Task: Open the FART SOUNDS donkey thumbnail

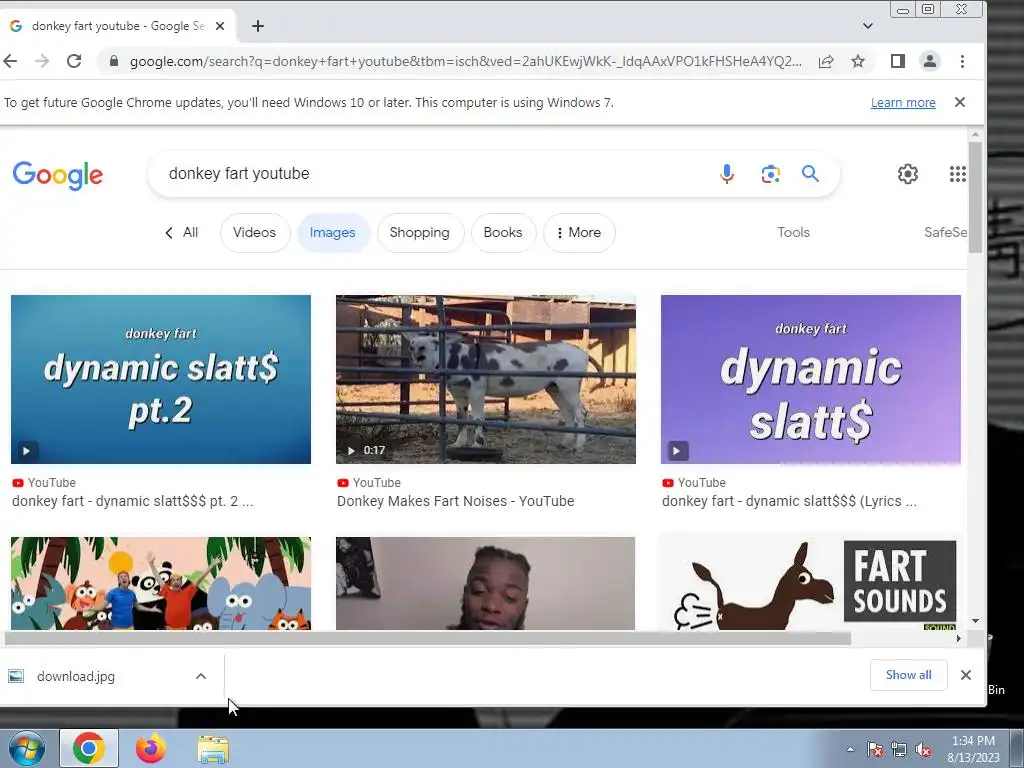Action: pyautogui.click(x=810, y=583)
